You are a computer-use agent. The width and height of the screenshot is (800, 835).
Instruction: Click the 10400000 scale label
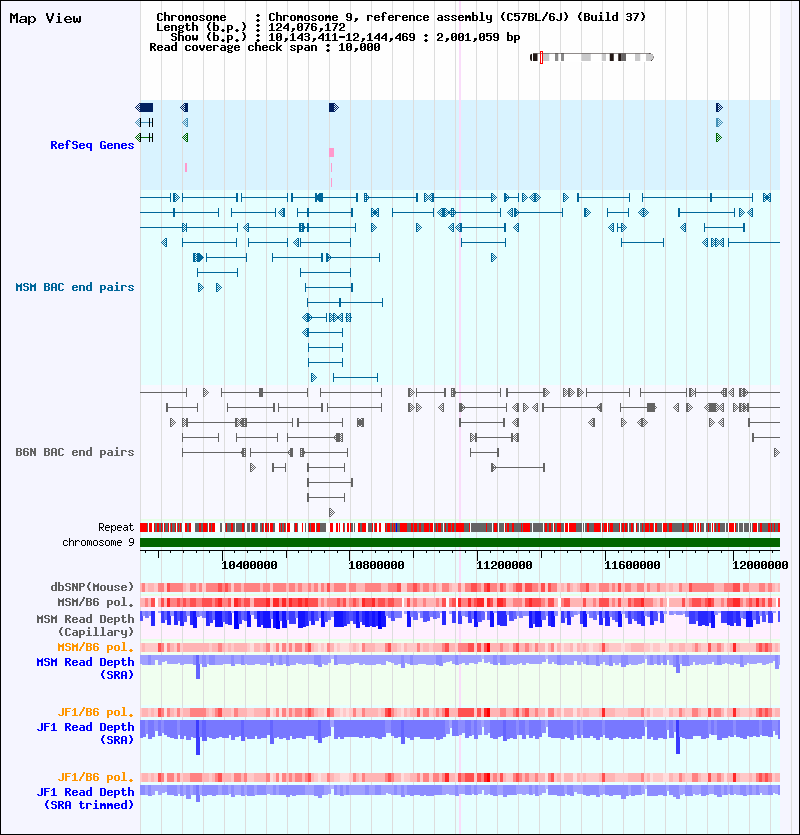coord(249,565)
